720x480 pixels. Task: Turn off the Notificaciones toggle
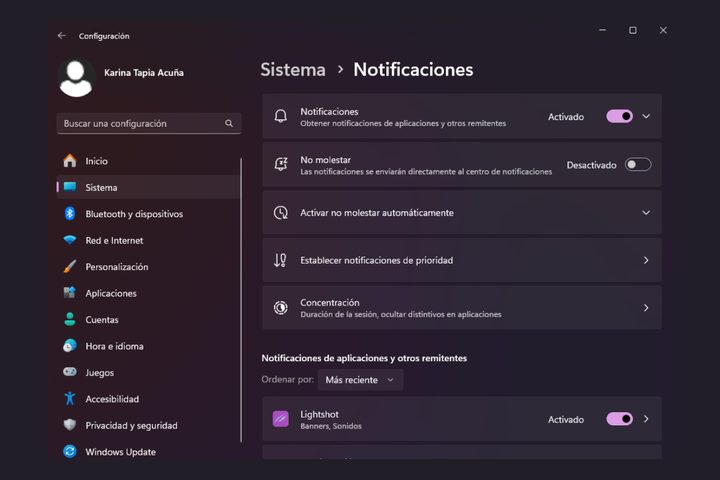coord(619,116)
